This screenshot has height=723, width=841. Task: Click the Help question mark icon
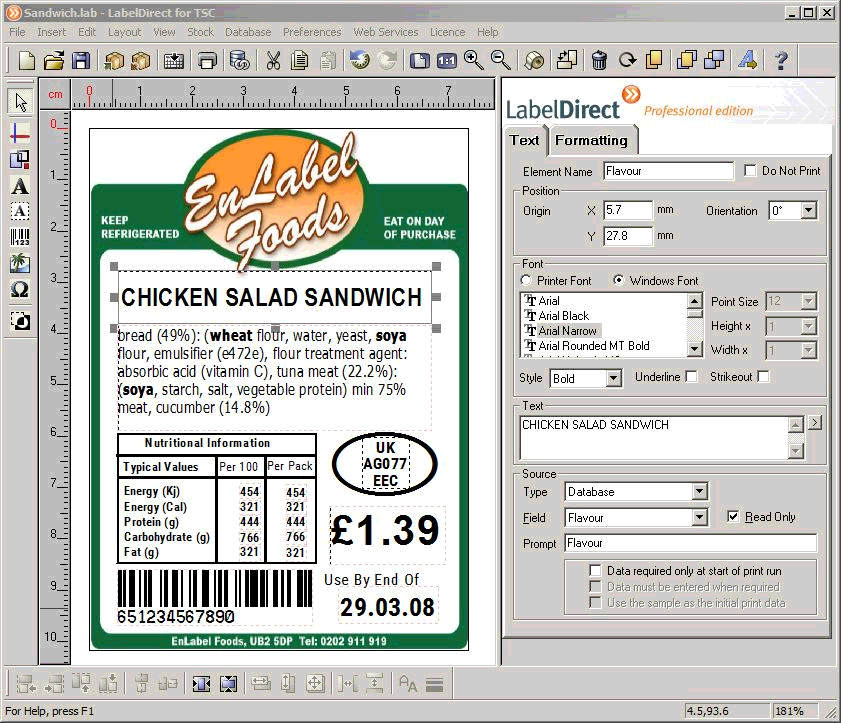click(x=781, y=60)
